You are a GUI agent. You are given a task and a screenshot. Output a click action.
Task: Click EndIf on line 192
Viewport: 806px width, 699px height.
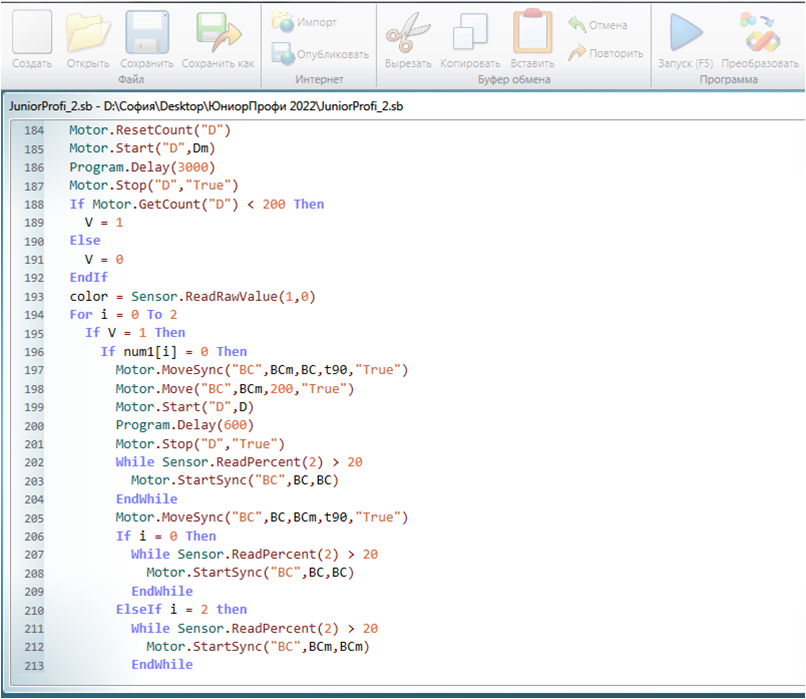pyautogui.click(x=89, y=278)
